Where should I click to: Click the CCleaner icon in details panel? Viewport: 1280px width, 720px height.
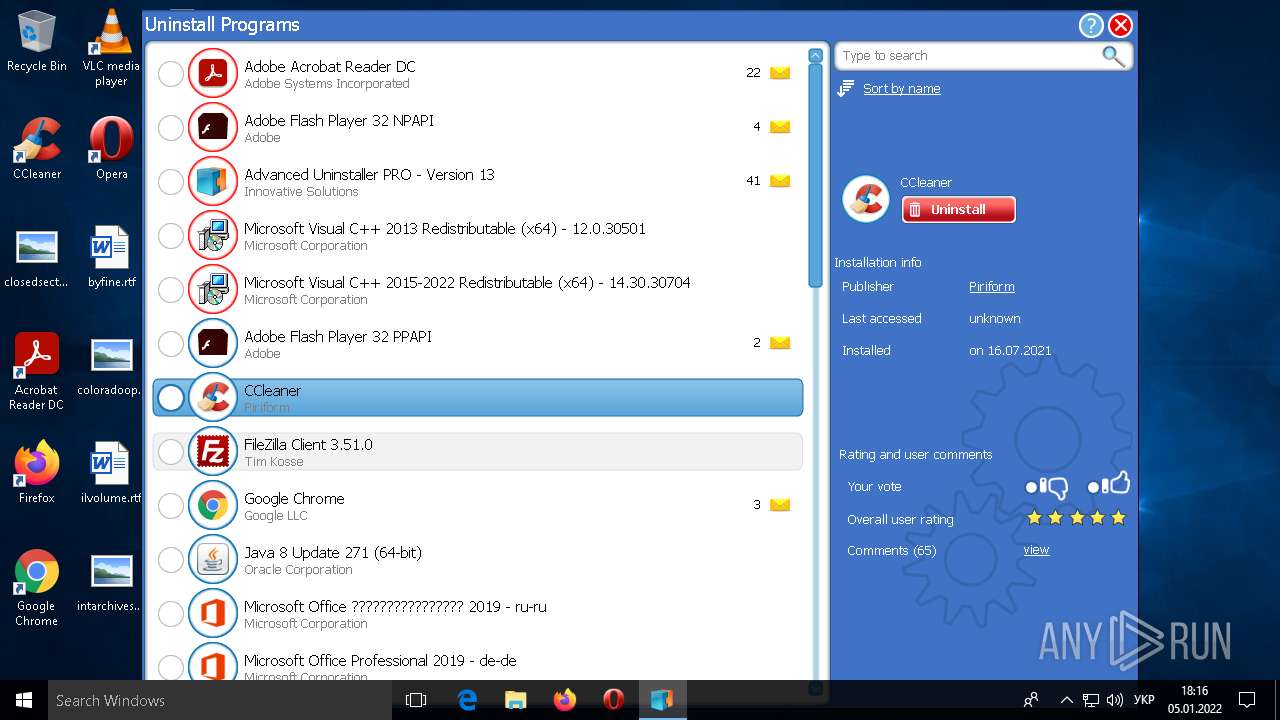(x=866, y=198)
